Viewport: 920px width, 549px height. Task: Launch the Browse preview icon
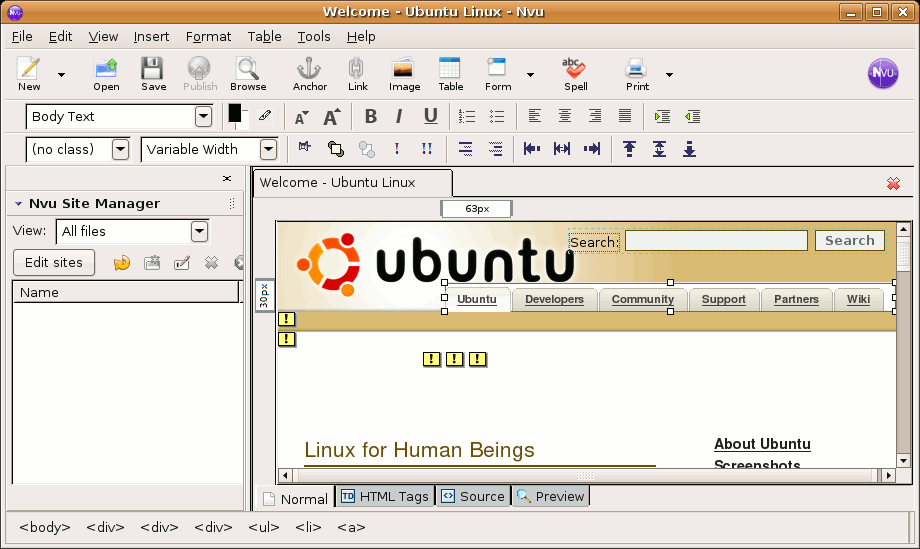pyautogui.click(x=248, y=74)
